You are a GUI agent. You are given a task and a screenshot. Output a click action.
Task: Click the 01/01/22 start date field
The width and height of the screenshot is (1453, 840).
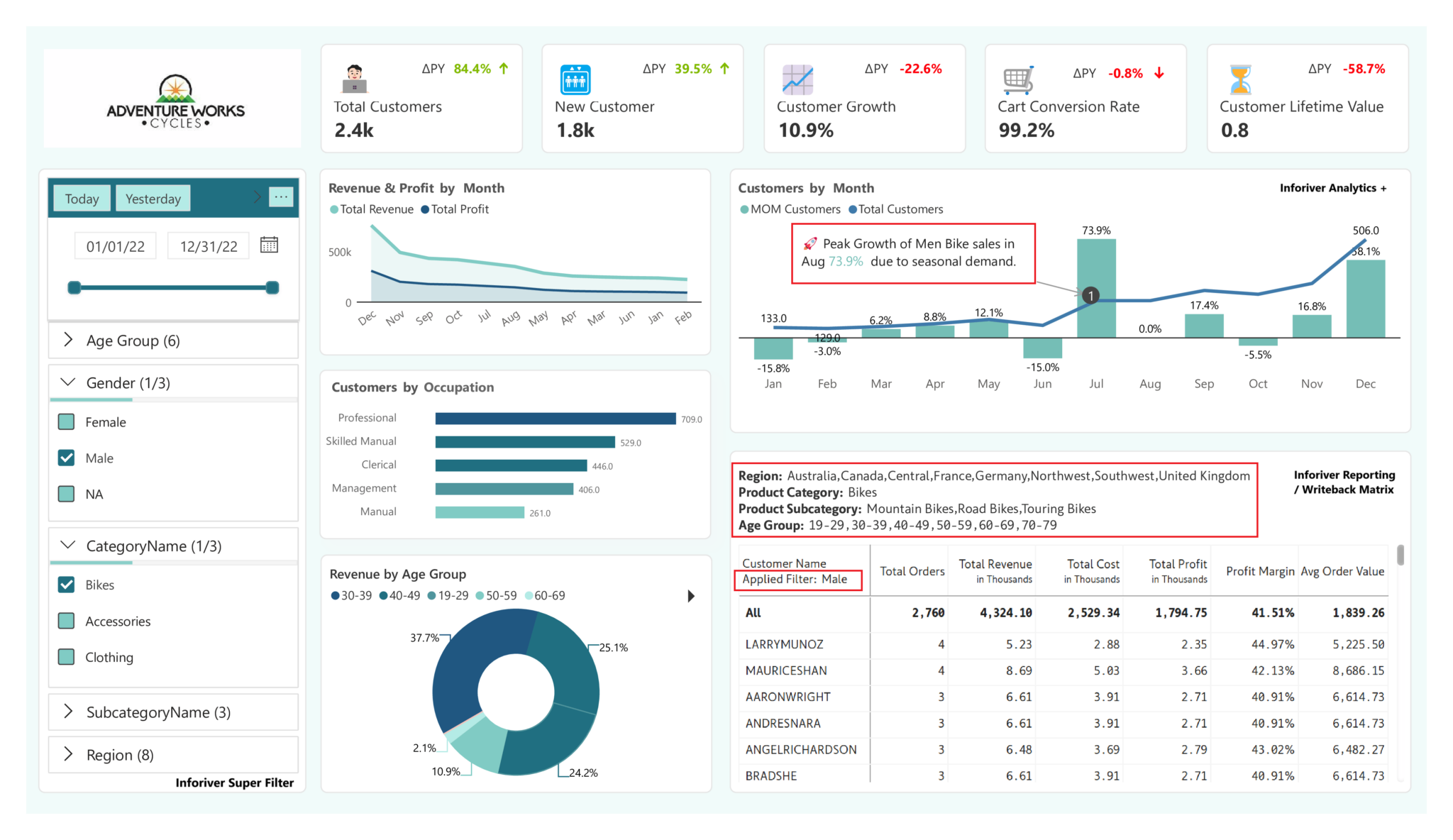click(x=115, y=245)
